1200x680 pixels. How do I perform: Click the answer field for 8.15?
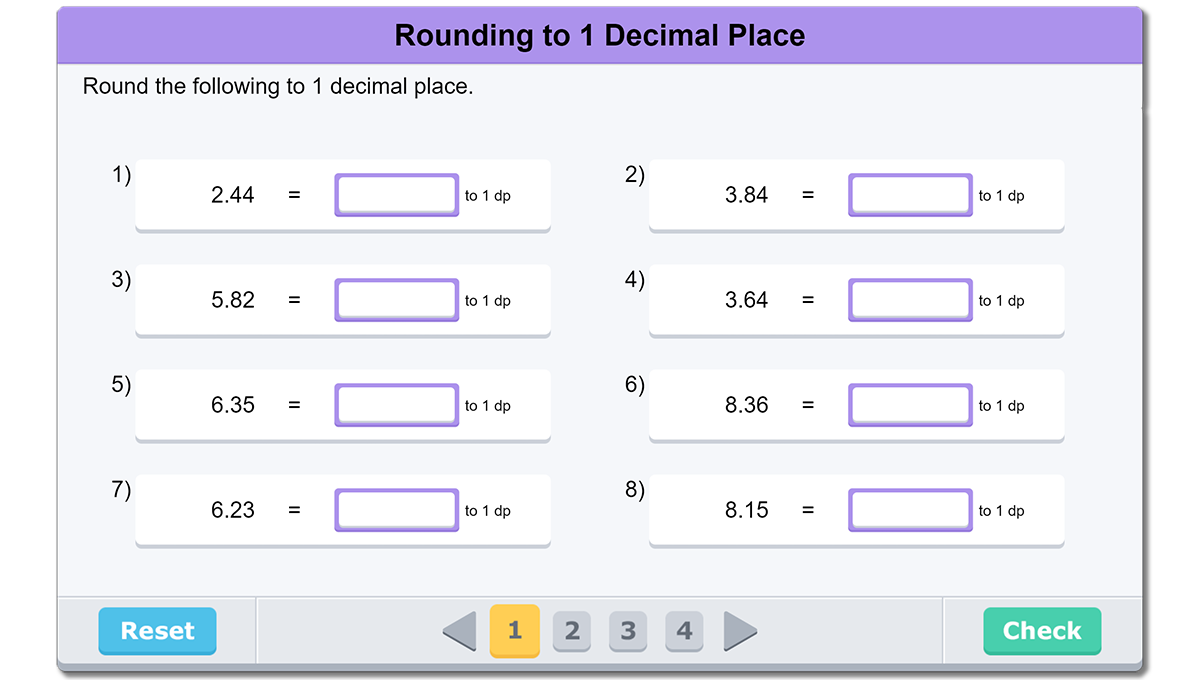(910, 510)
